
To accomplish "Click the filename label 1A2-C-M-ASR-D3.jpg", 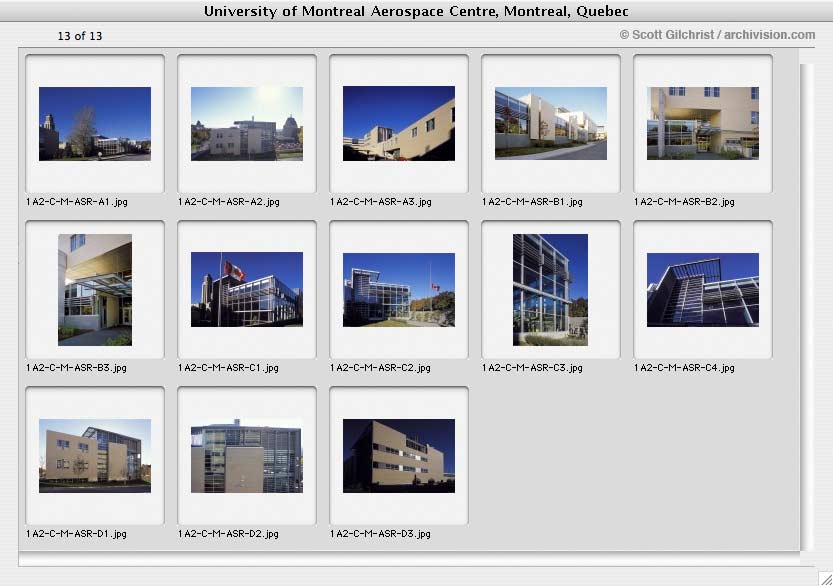I will tap(380, 534).
